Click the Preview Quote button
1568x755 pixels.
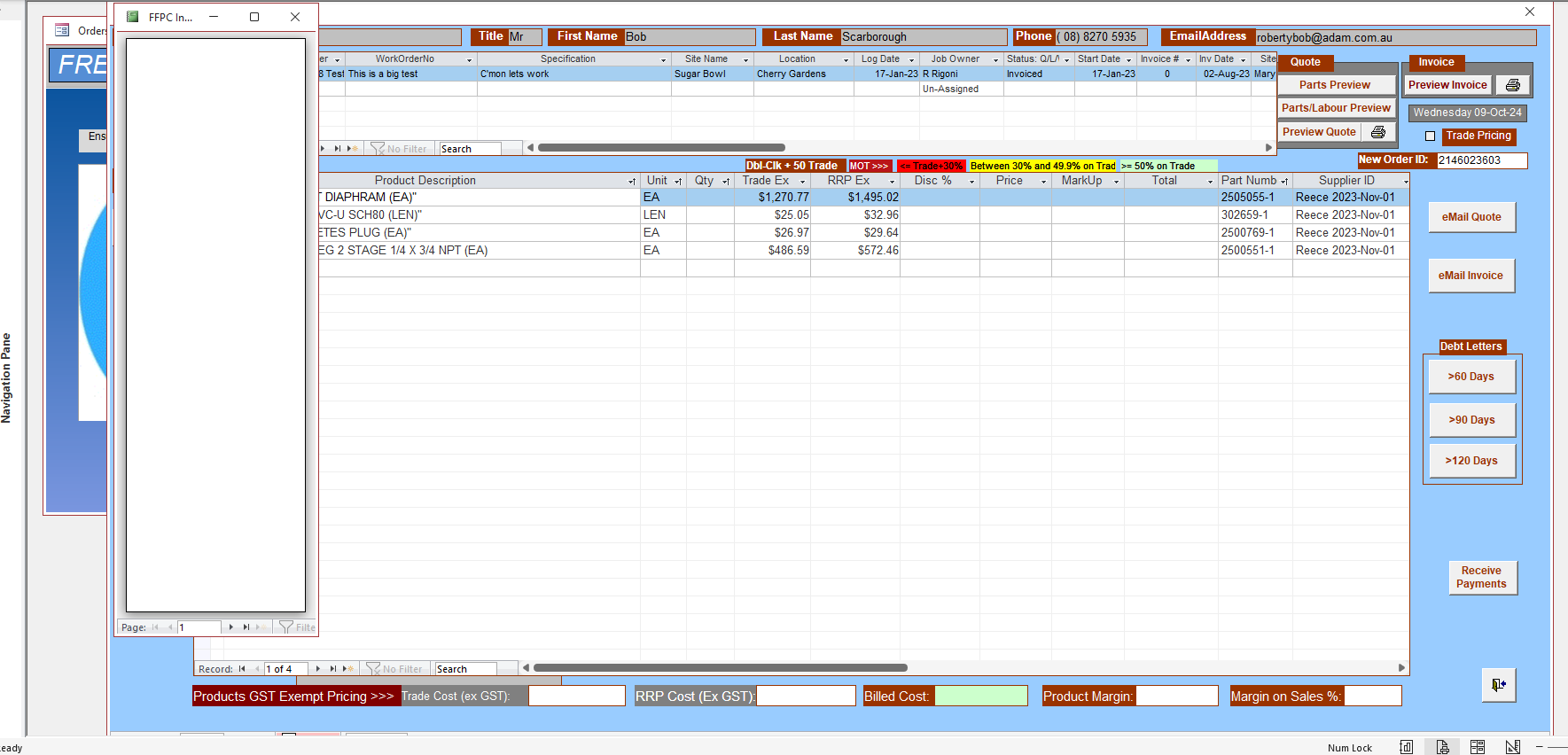[1319, 132]
